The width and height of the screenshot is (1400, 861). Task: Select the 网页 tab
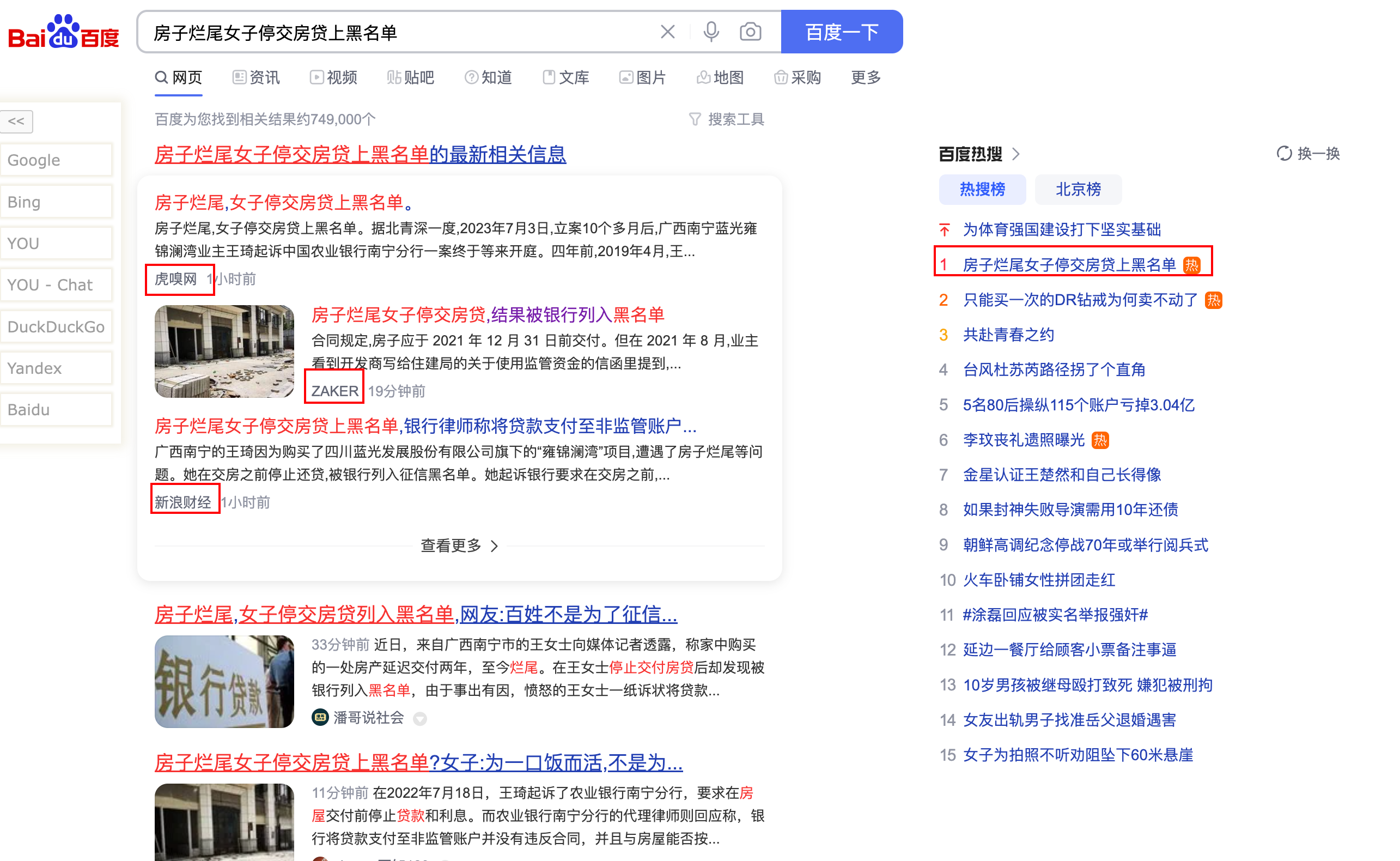coord(179,77)
